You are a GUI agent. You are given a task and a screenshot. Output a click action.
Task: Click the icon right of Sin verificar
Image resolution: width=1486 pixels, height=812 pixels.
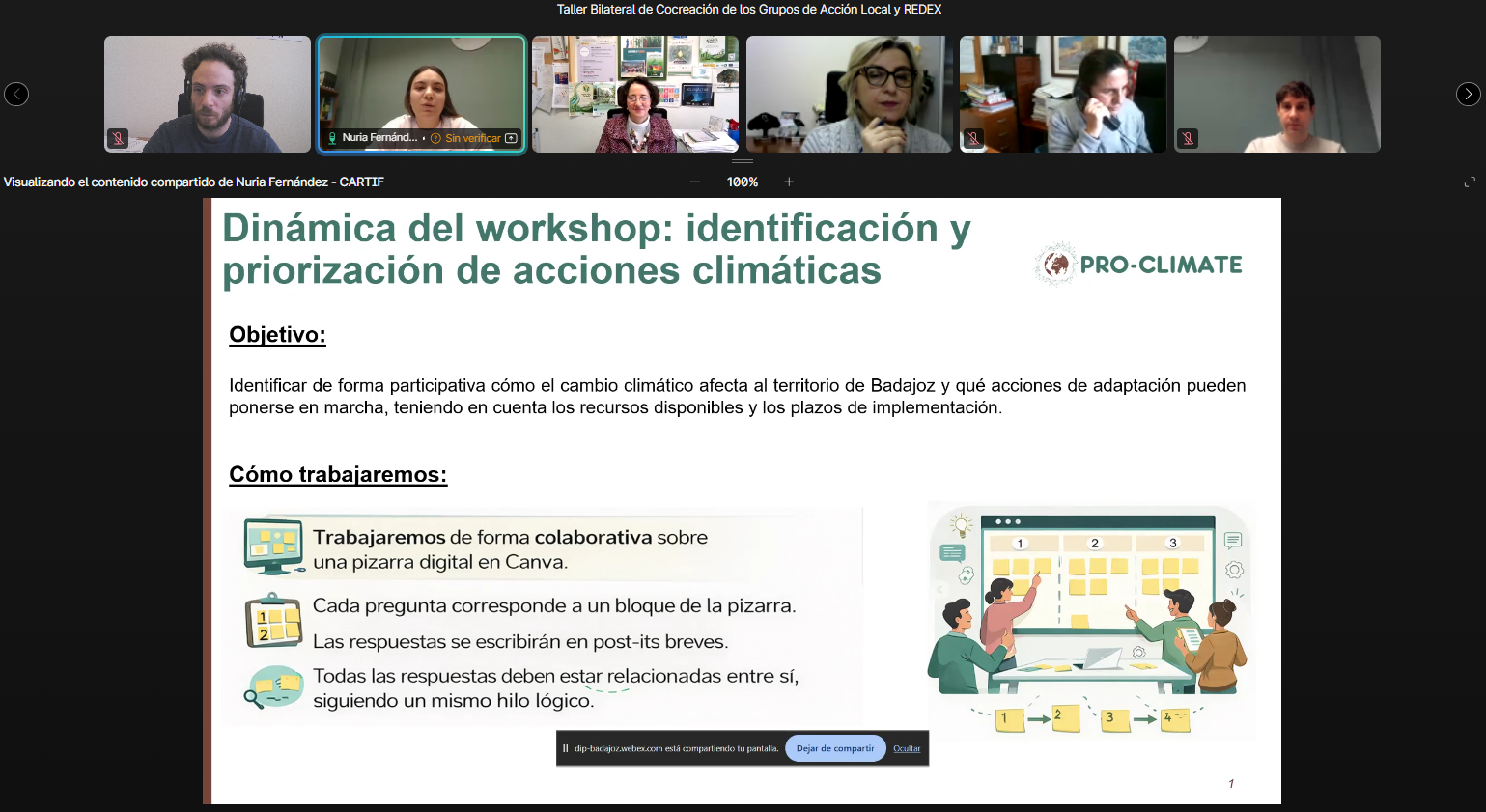[x=512, y=138]
